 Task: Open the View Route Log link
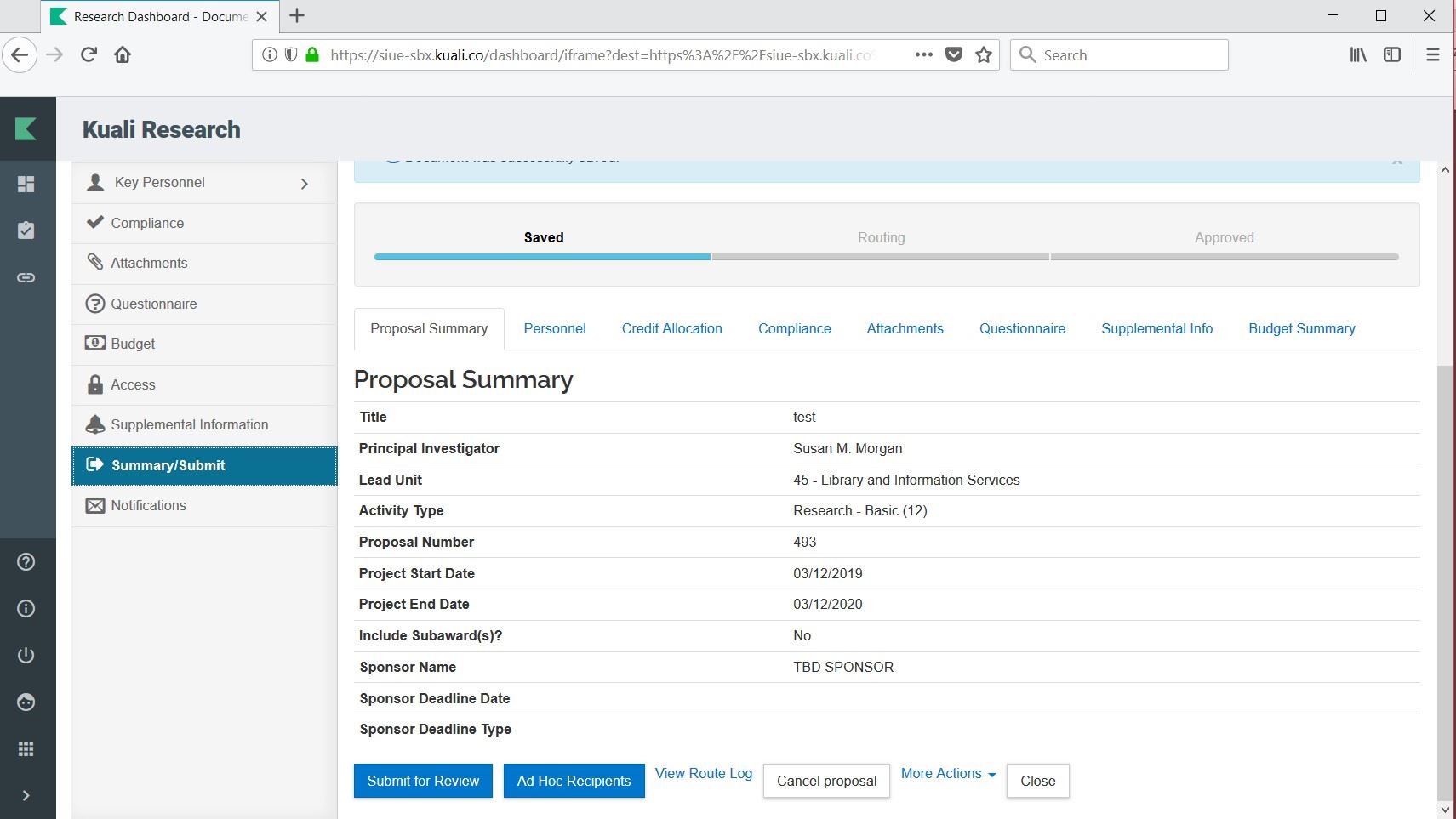[x=703, y=773]
